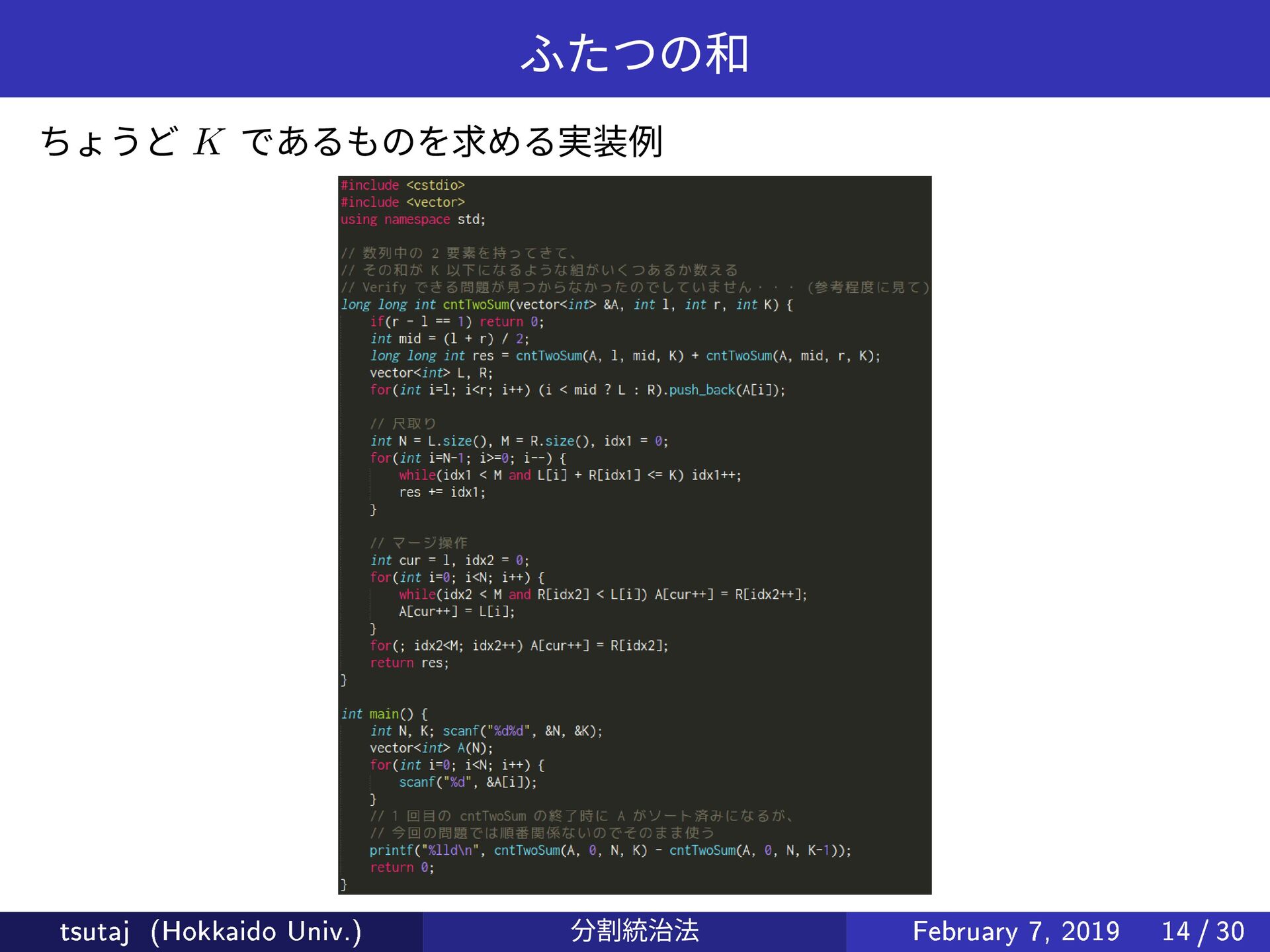Screen dimensions: 1270x952
Task: Click the slide title ふたつの和
Action: pos(634,53)
